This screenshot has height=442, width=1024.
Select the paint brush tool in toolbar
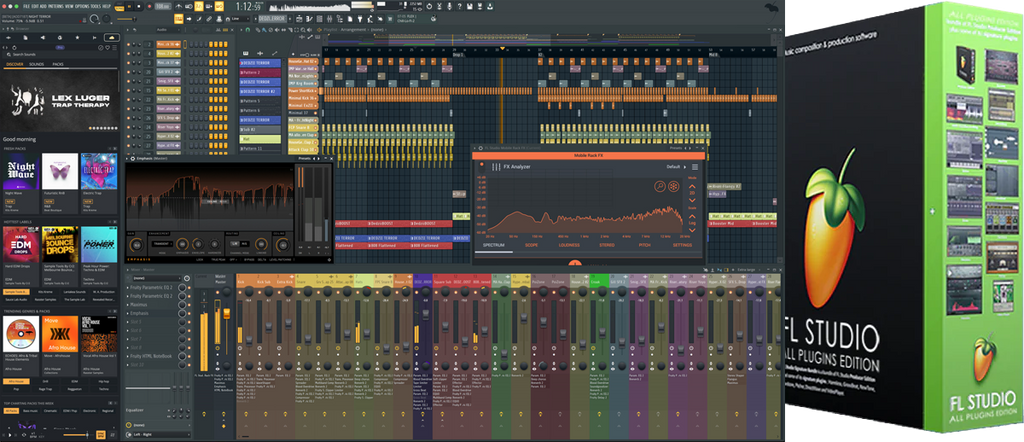[199, 19]
